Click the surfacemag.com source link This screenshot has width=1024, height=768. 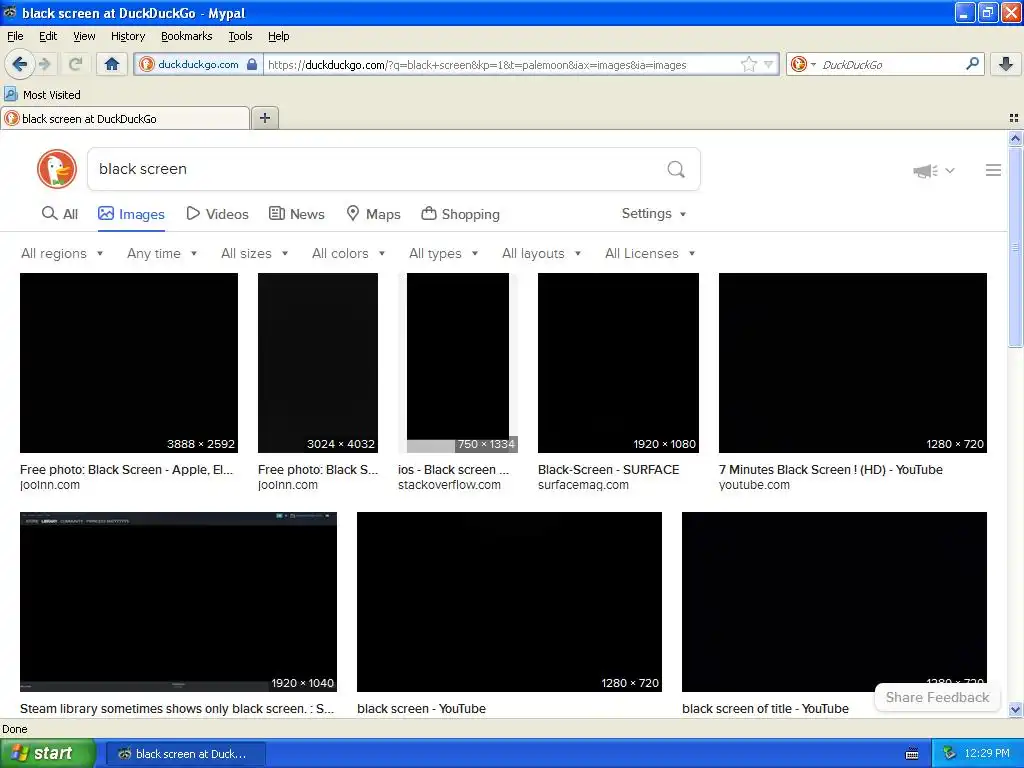[x=583, y=485]
